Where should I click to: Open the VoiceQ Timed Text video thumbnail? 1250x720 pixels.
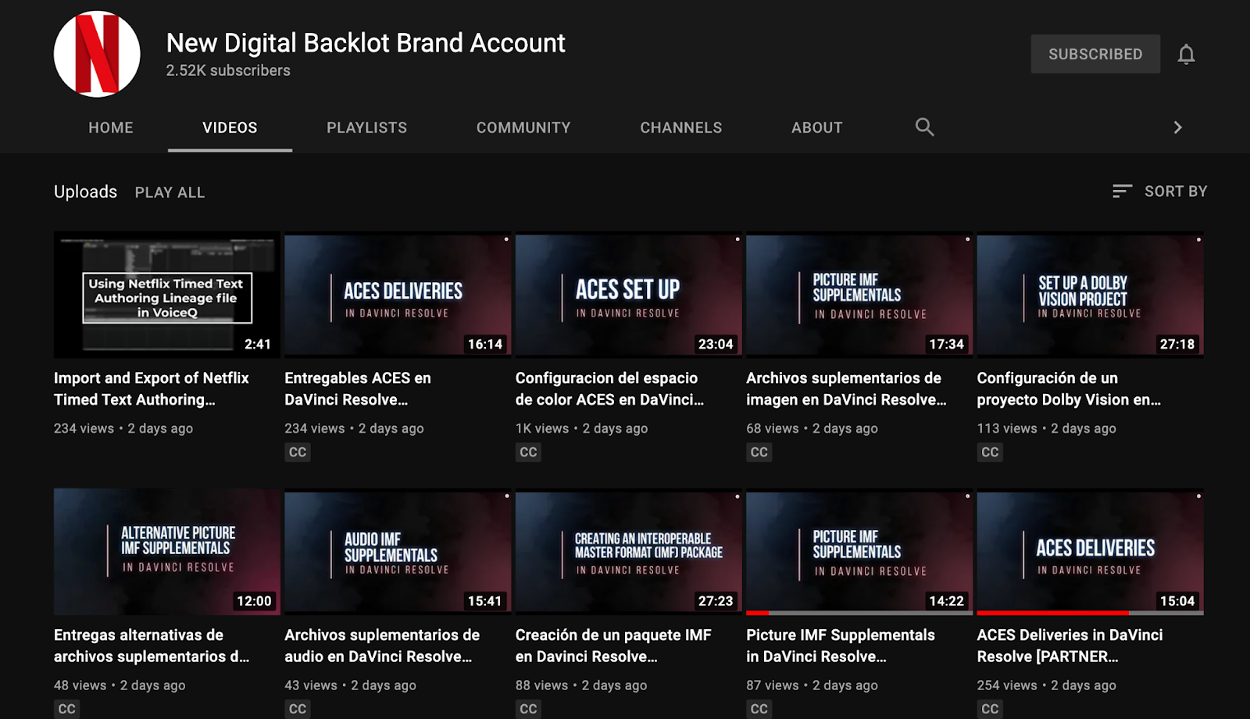(167, 295)
